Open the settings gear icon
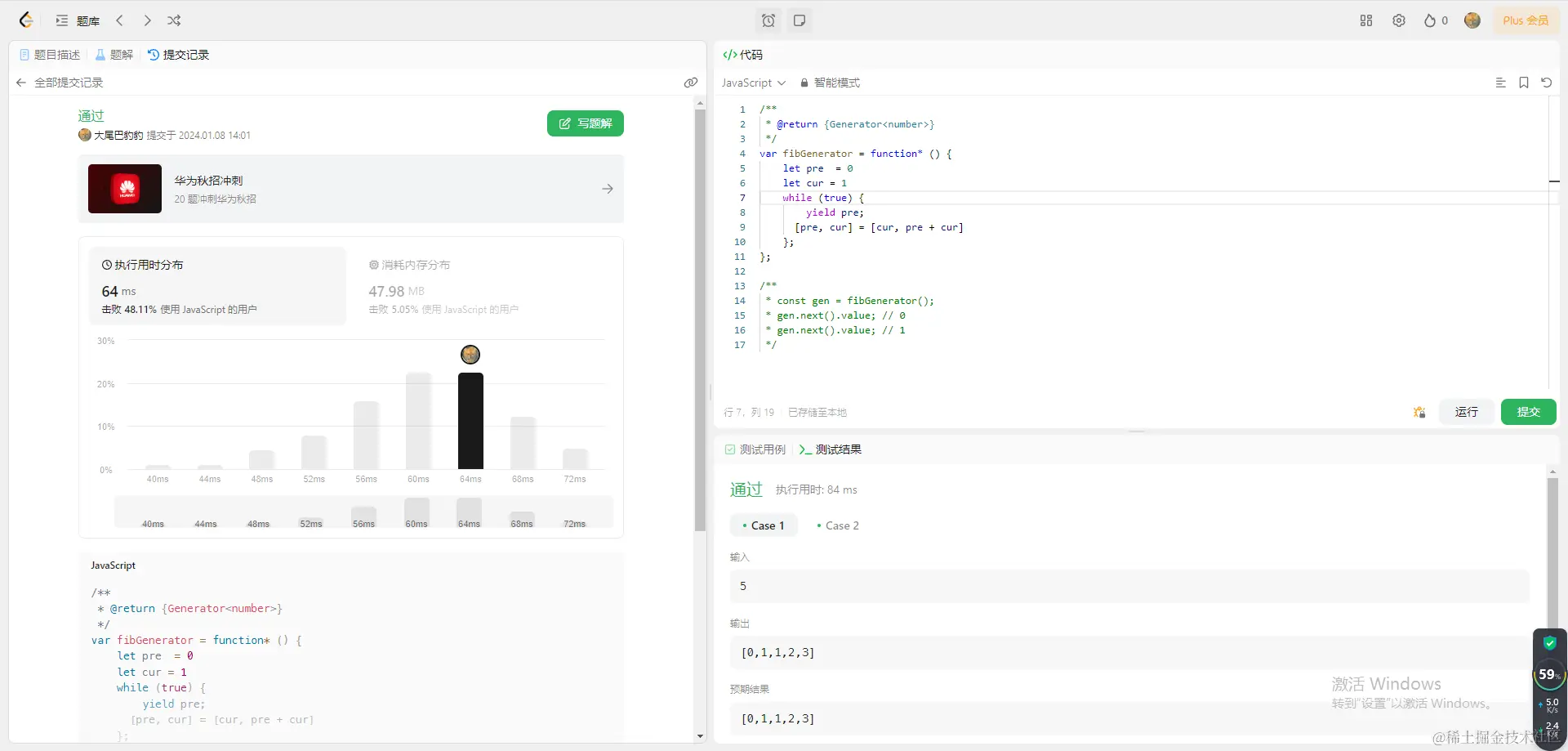 pos(1399,20)
